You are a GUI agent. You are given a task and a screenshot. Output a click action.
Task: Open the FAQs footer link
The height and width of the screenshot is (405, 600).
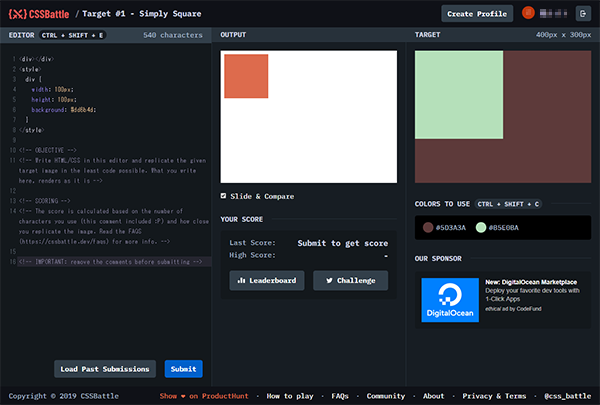coord(340,396)
